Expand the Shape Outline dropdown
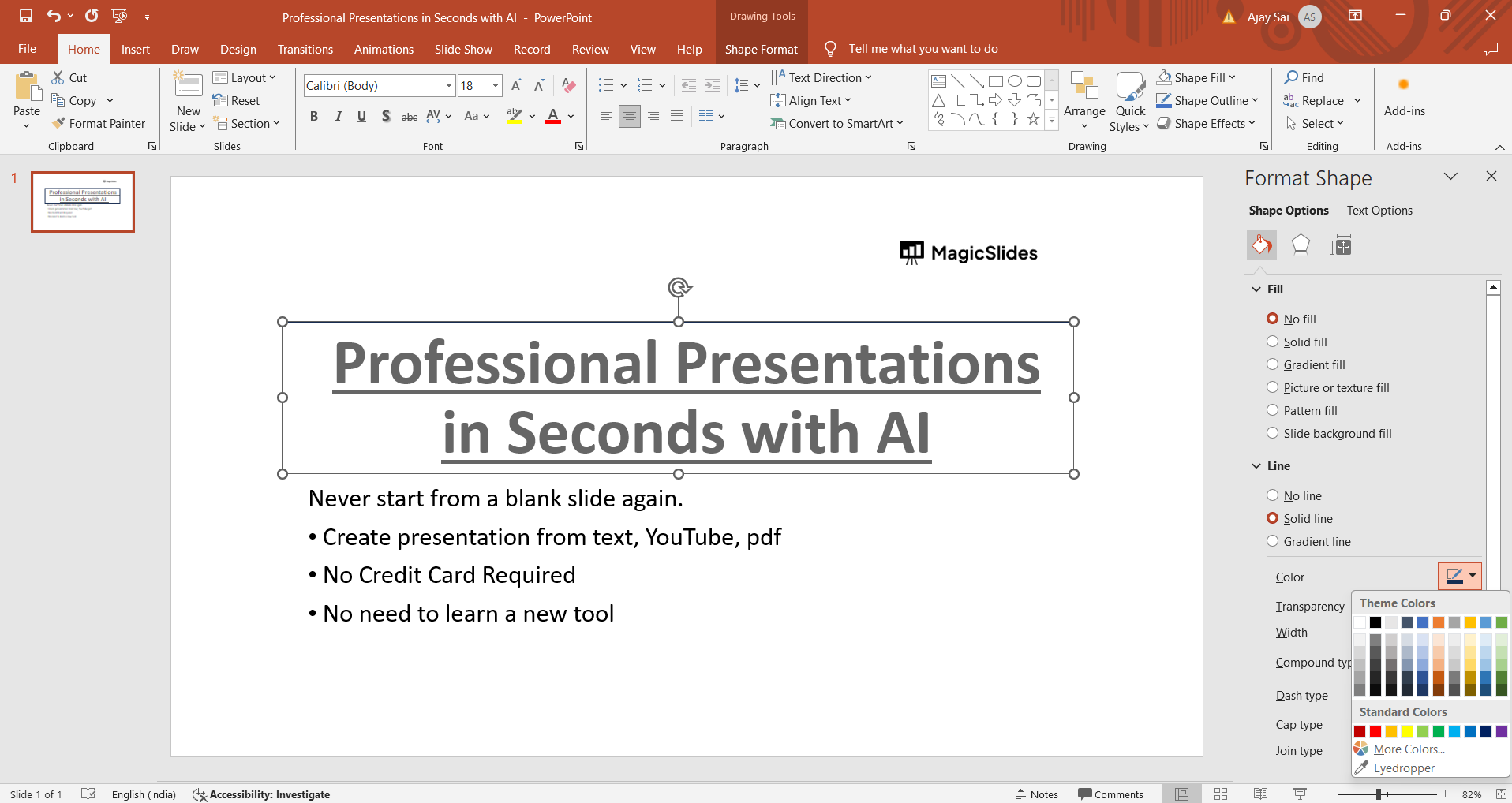Image resolution: width=1512 pixels, height=803 pixels. [1254, 100]
